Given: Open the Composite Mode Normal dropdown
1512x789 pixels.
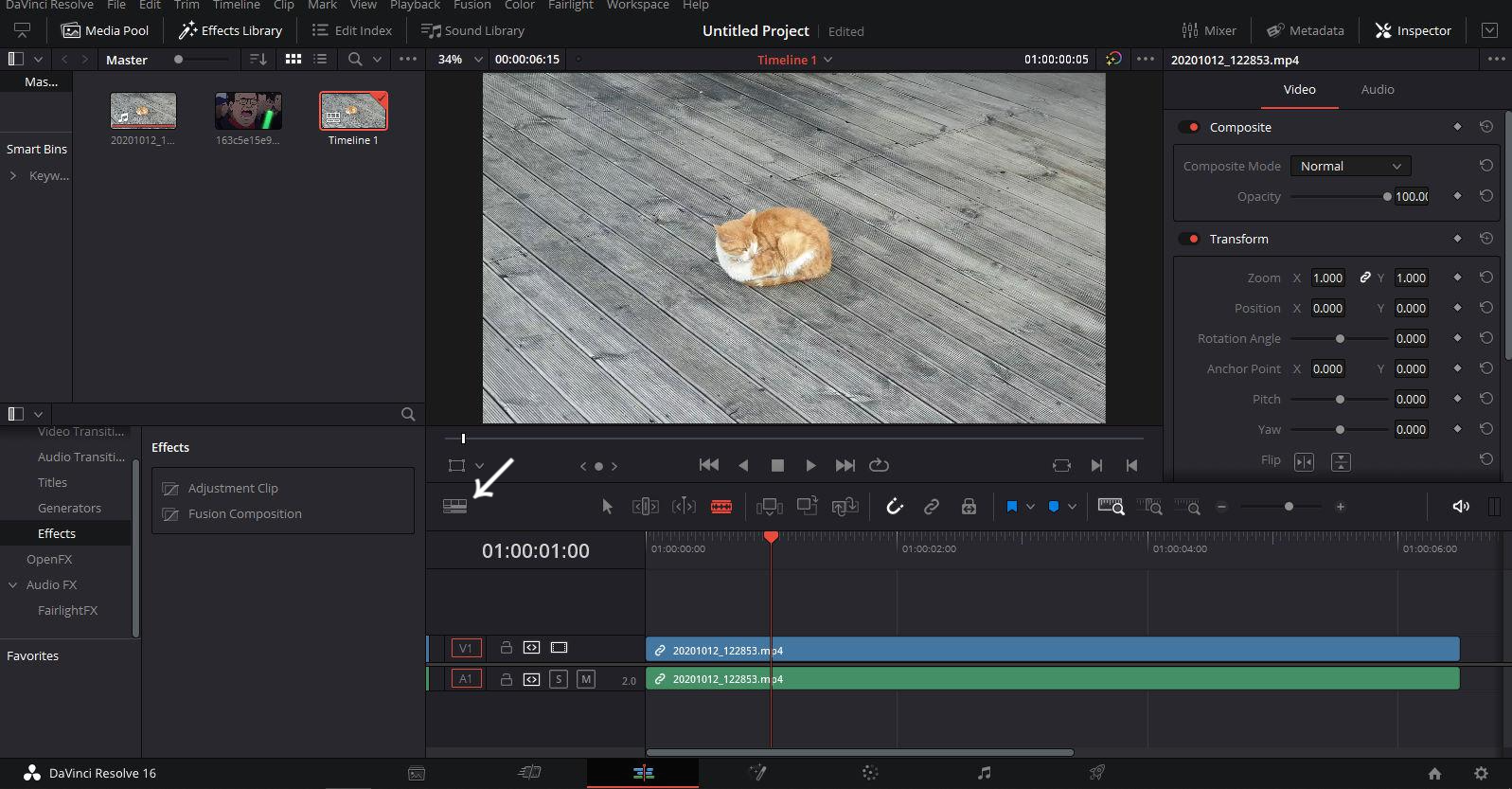Looking at the screenshot, I should pos(1350,166).
